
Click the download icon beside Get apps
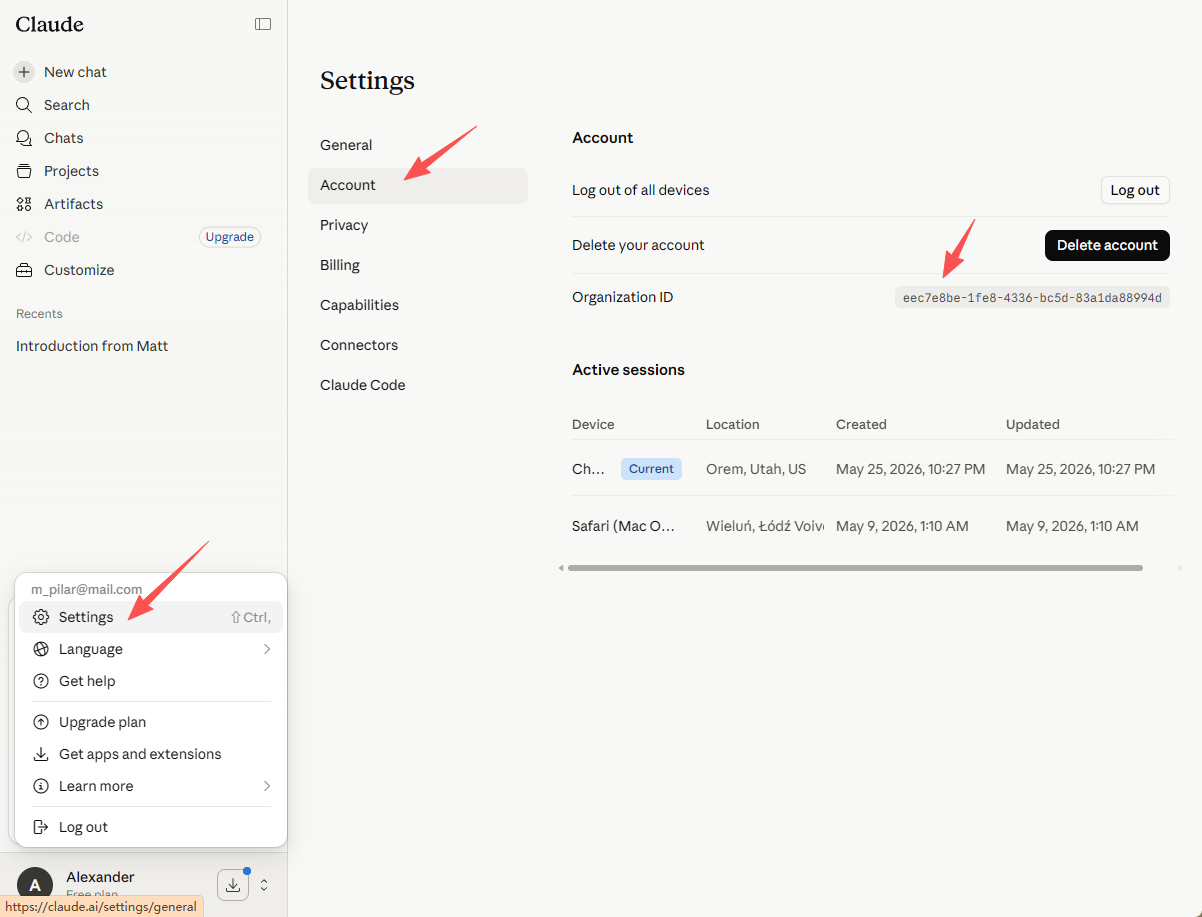click(41, 754)
